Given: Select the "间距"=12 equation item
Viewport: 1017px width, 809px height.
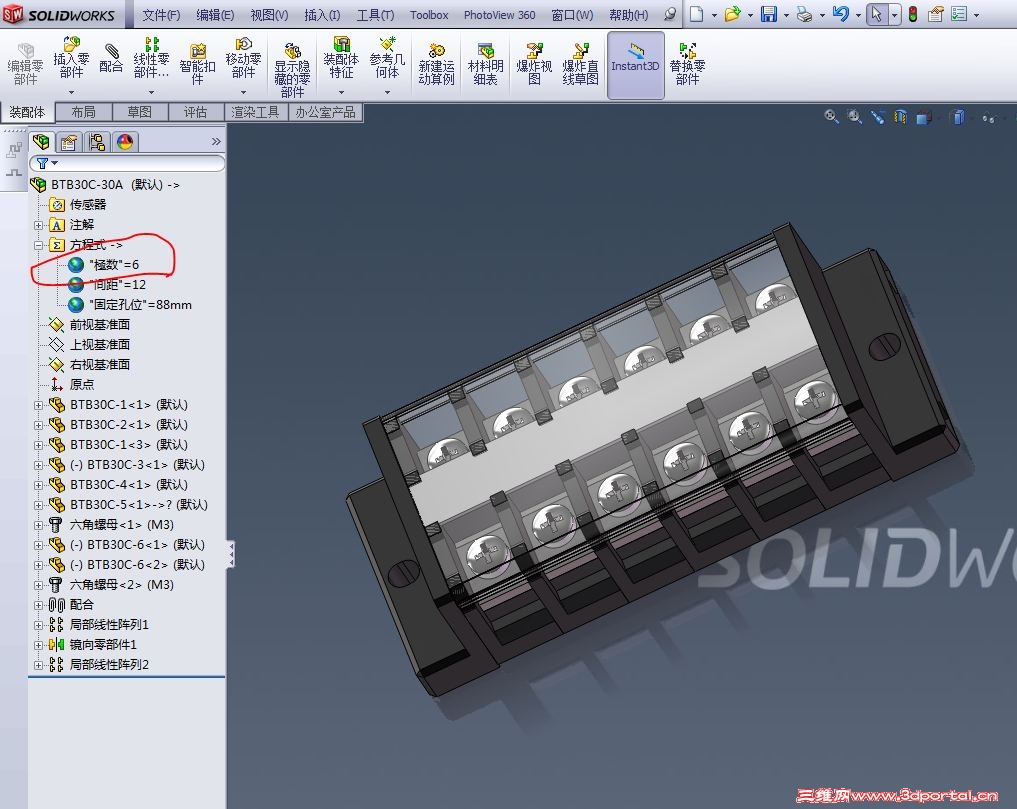Looking at the screenshot, I should tap(107, 285).
